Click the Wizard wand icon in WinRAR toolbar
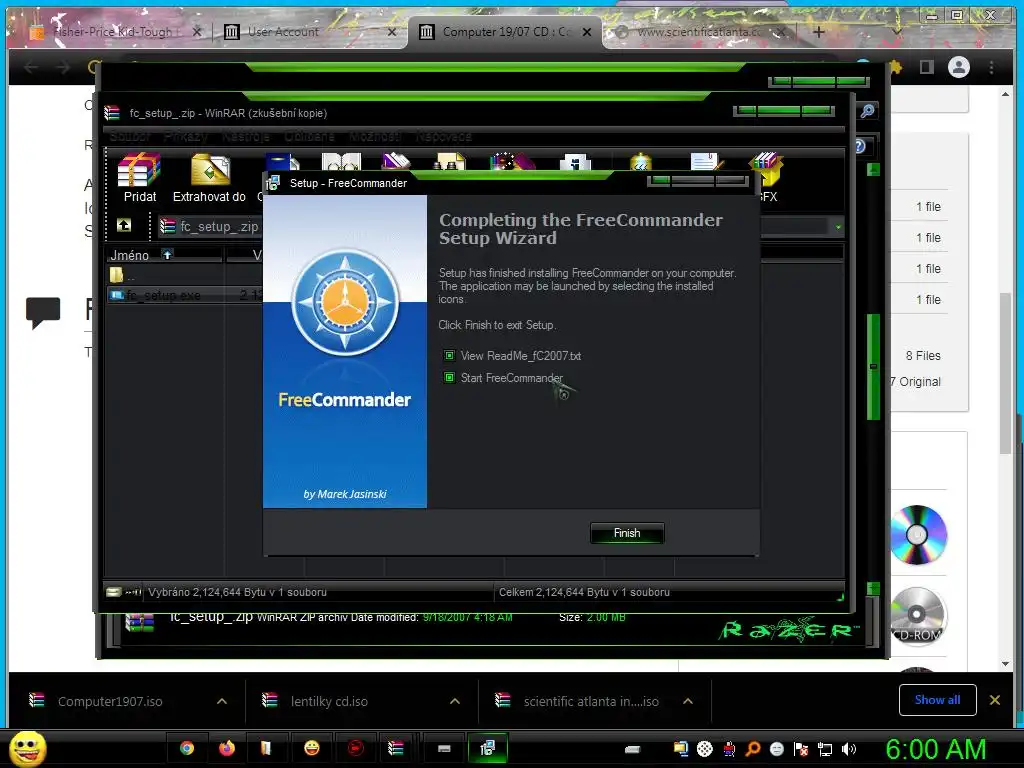Image resolution: width=1024 pixels, height=768 pixels. point(513,161)
